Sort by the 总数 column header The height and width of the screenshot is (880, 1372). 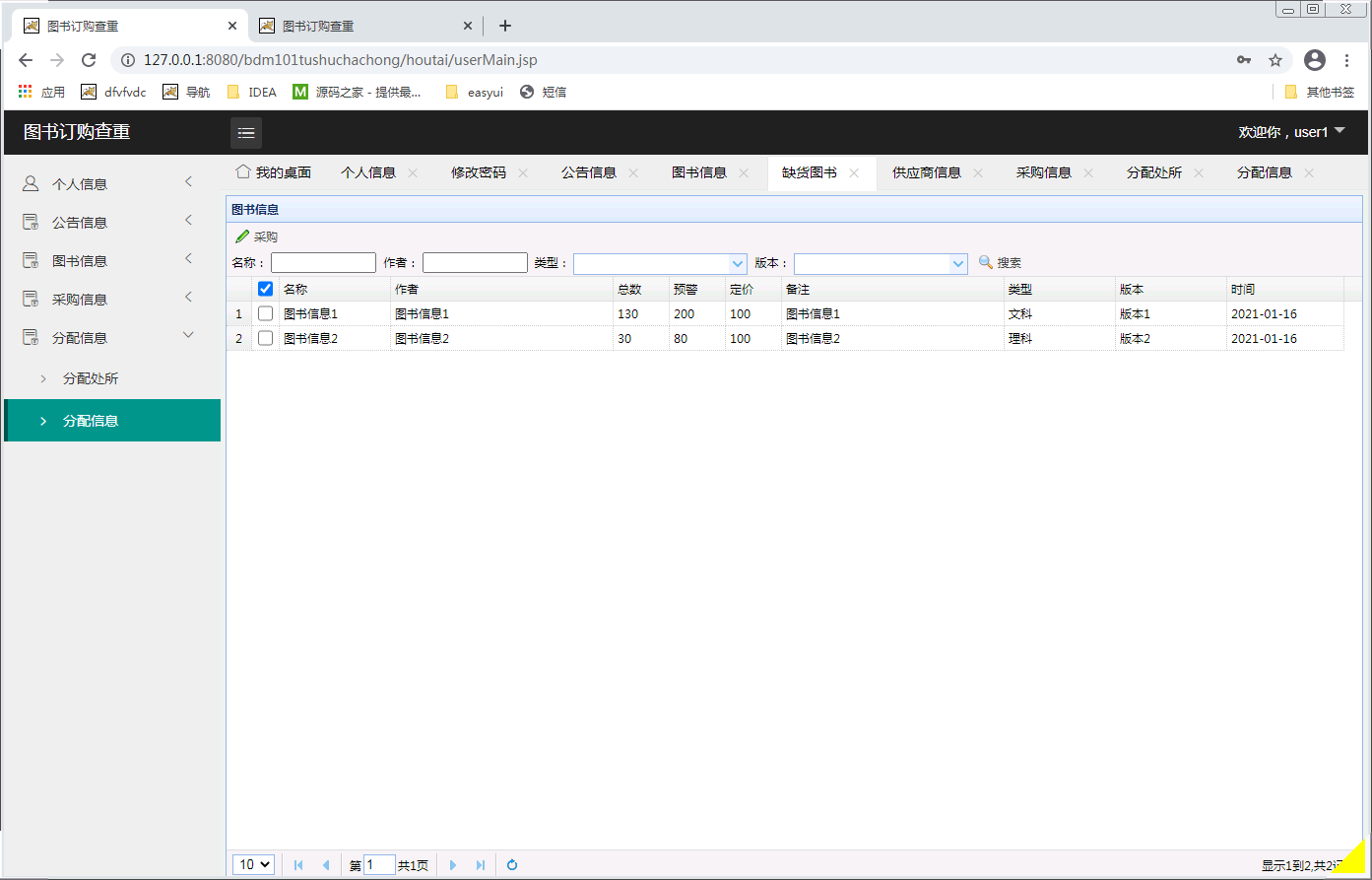641,289
